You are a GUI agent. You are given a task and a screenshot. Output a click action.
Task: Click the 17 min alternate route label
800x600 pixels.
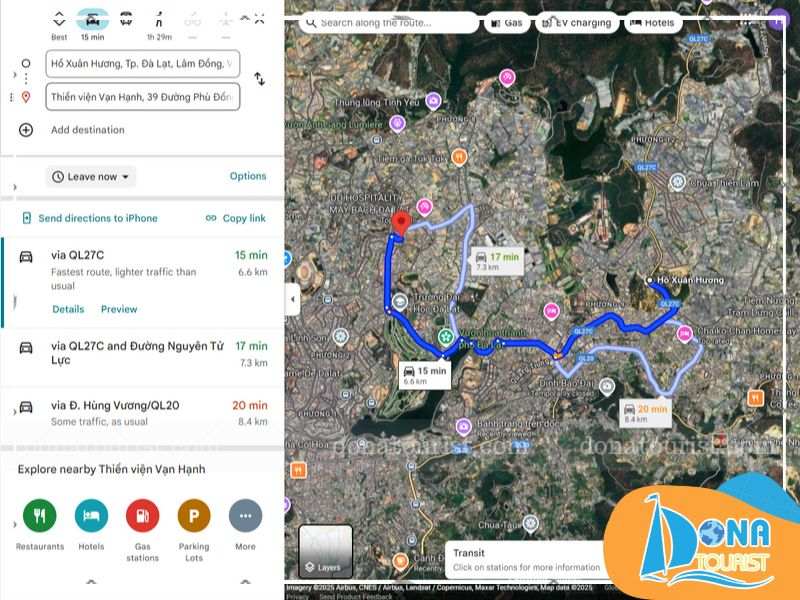(x=497, y=261)
